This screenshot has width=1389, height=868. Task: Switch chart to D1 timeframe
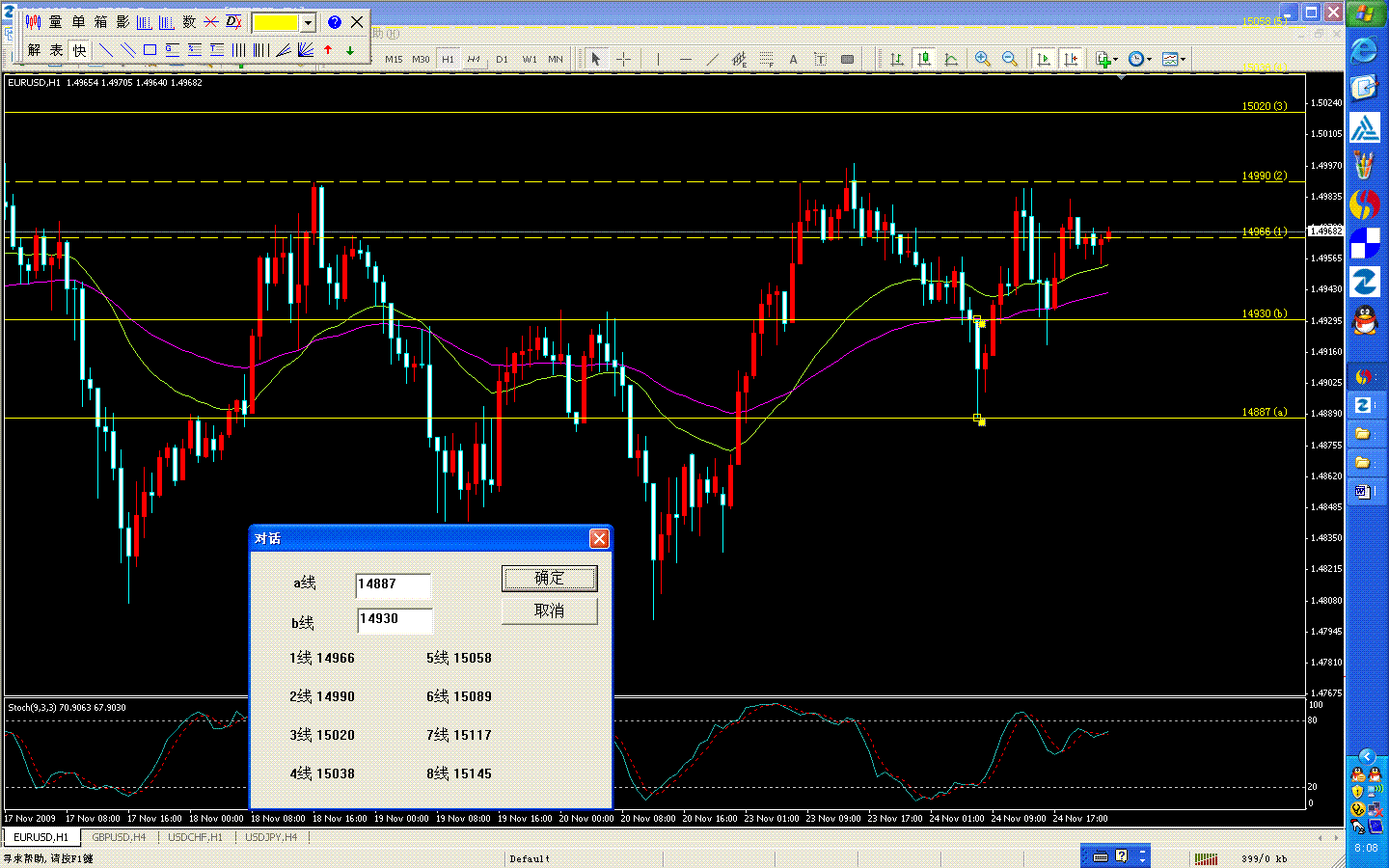tap(502, 60)
